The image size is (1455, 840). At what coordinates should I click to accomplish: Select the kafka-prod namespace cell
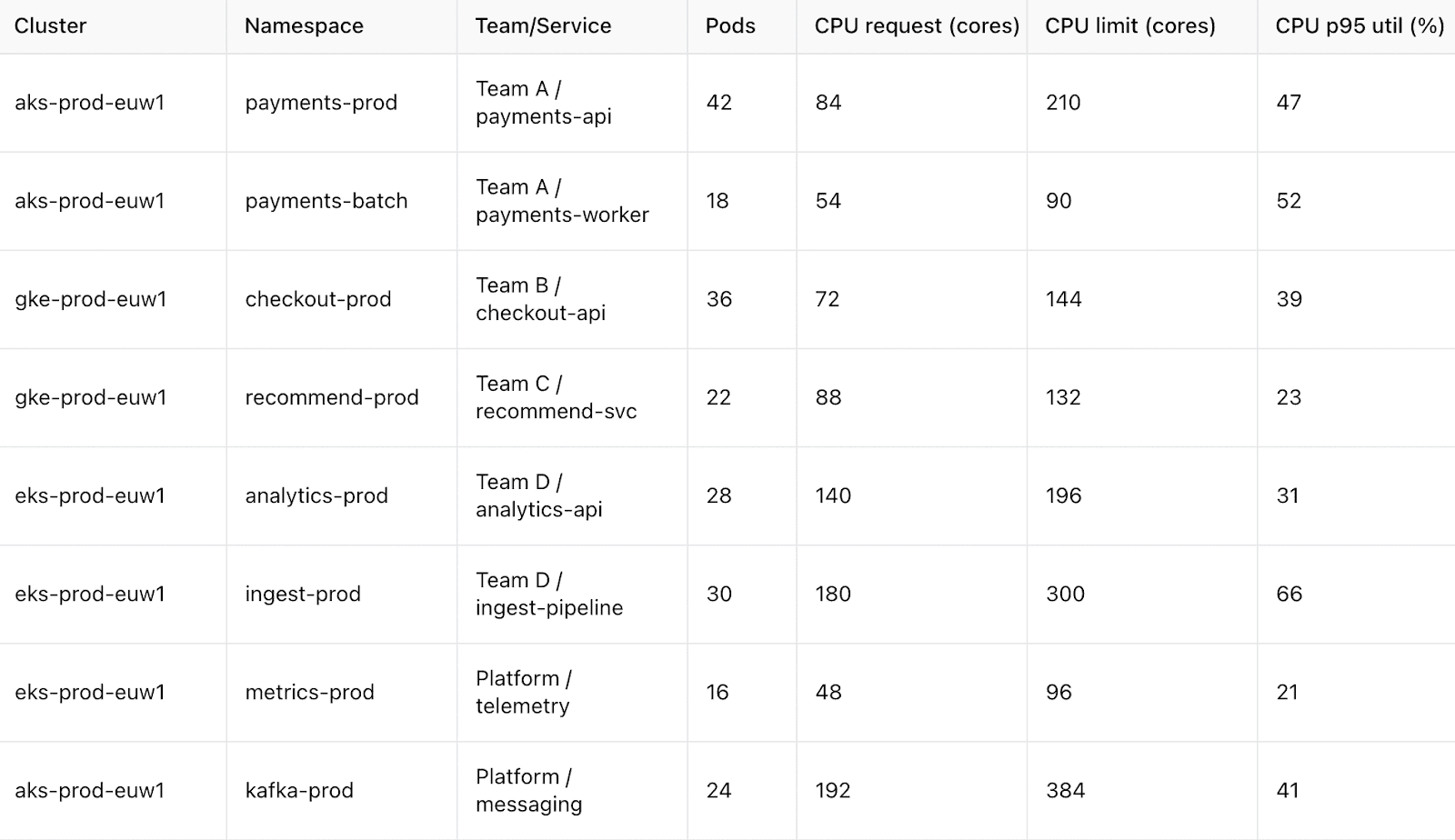pos(299,790)
